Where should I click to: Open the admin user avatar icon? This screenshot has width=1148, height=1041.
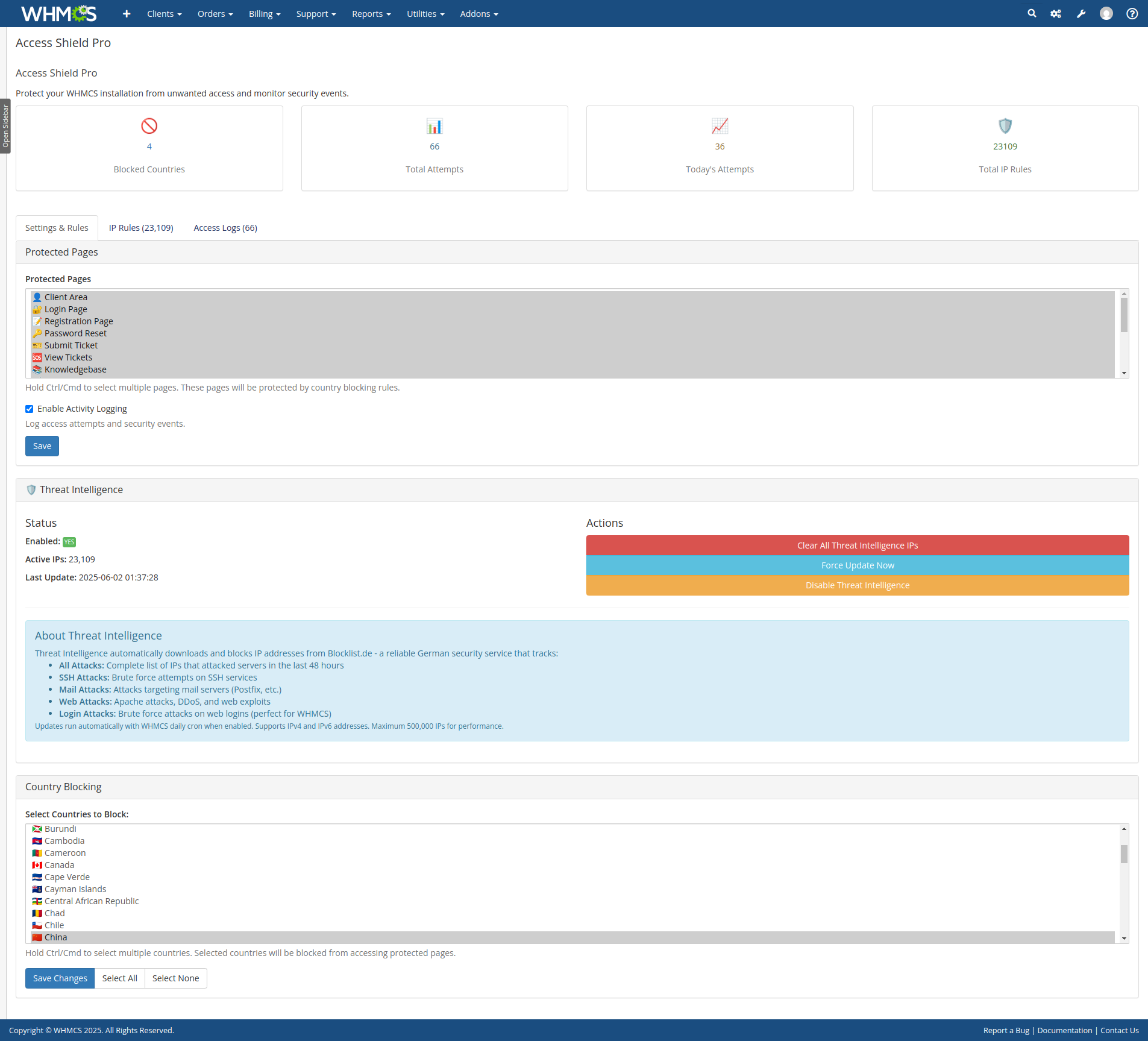pyautogui.click(x=1106, y=13)
